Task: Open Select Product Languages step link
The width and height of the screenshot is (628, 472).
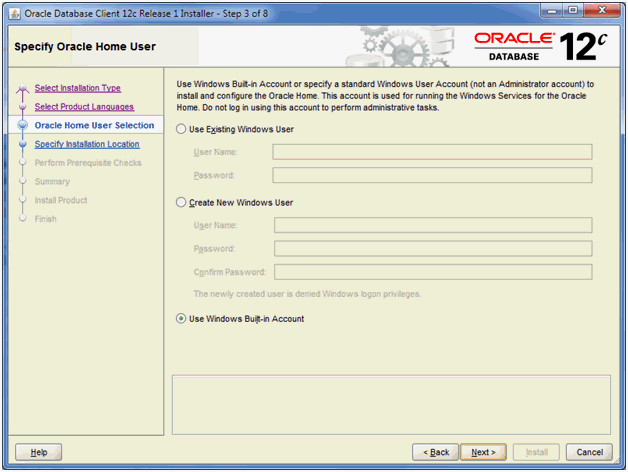Action: click(x=84, y=107)
